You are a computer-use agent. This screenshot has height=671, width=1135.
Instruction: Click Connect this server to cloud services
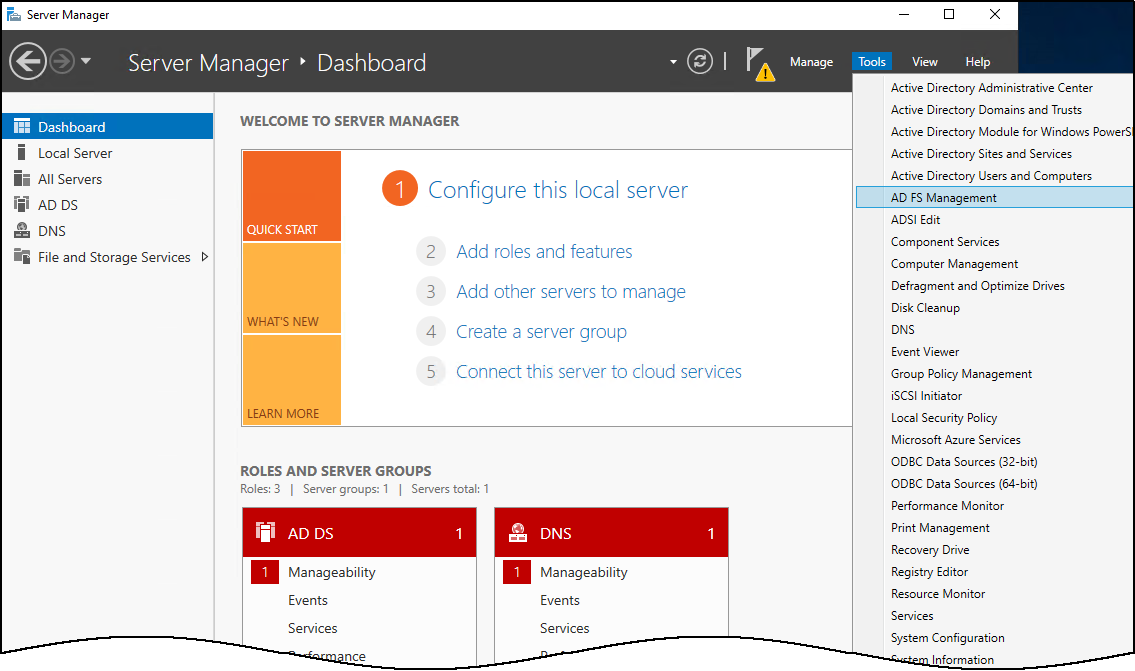(598, 371)
